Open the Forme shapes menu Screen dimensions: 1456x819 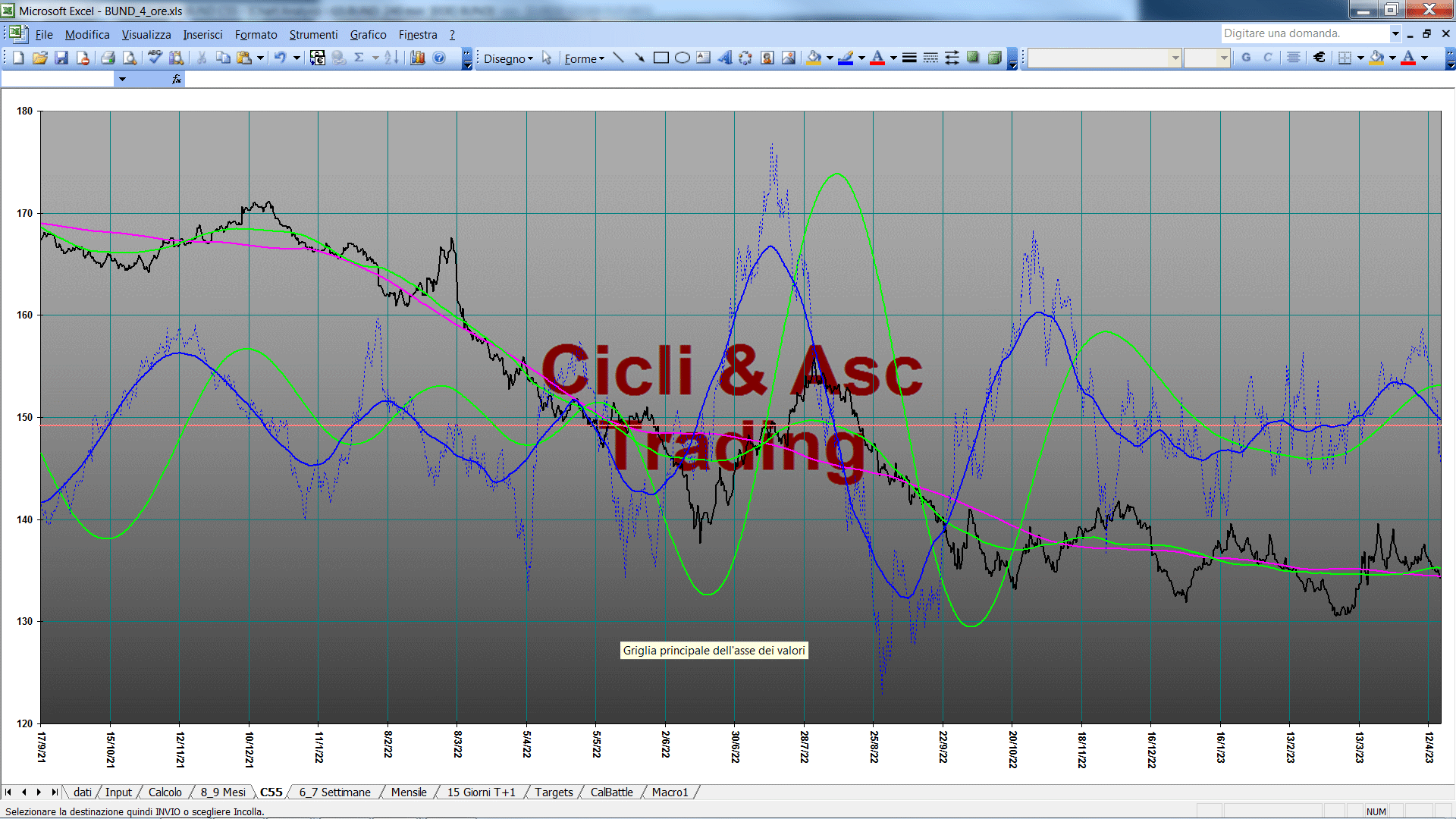point(584,58)
